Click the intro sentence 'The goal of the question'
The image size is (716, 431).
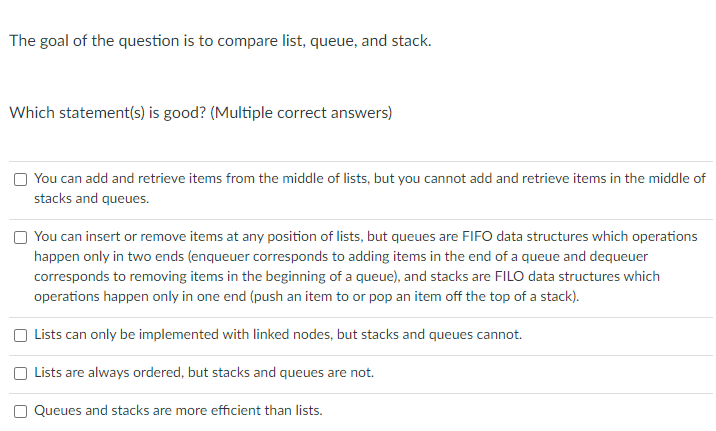click(100, 42)
